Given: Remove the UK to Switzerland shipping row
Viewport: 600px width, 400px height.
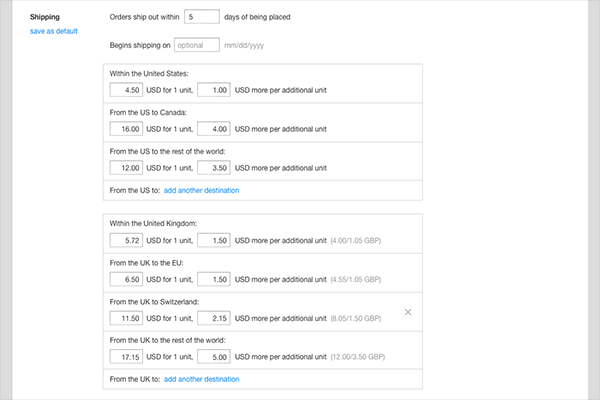Looking at the screenshot, I should [407, 312].
